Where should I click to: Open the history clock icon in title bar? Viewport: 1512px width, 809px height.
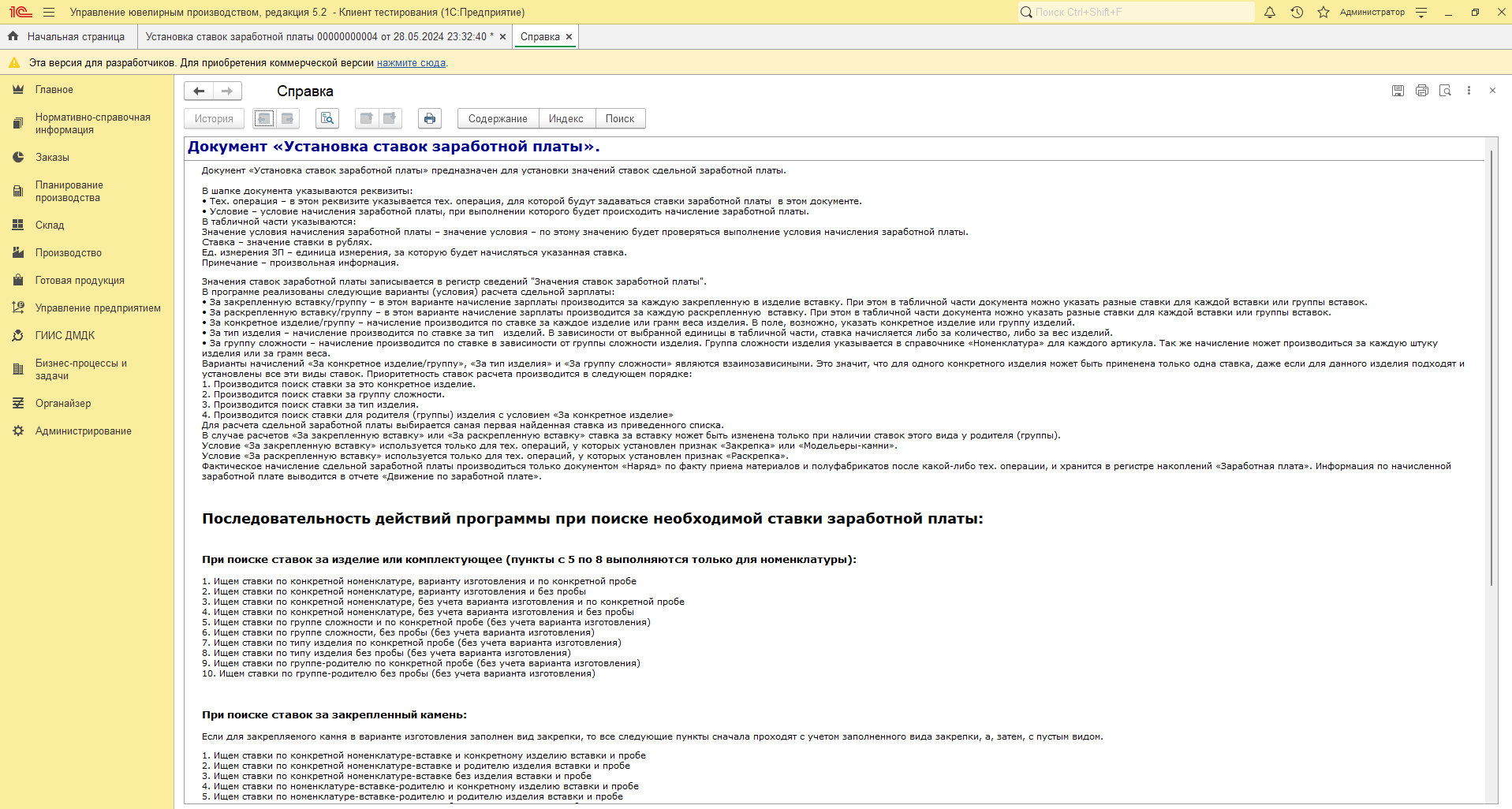[x=1297, y=12]
